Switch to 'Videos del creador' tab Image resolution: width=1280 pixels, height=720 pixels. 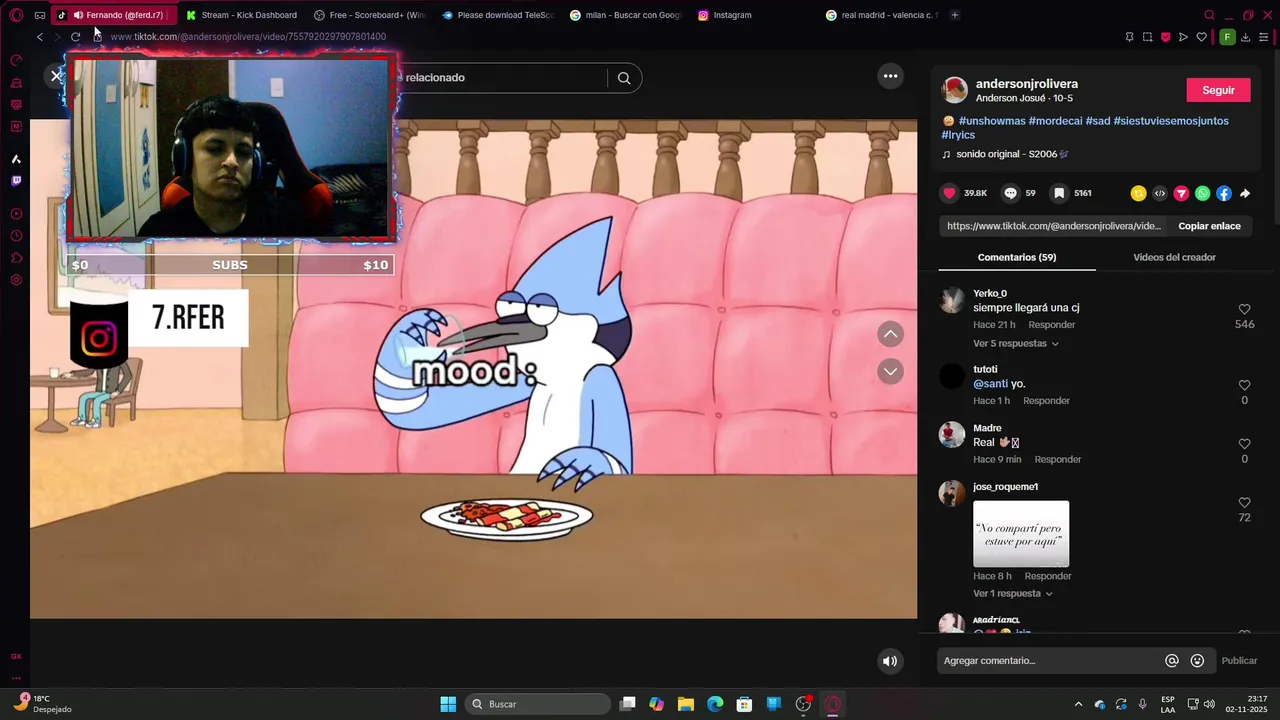pos(1174,257)
